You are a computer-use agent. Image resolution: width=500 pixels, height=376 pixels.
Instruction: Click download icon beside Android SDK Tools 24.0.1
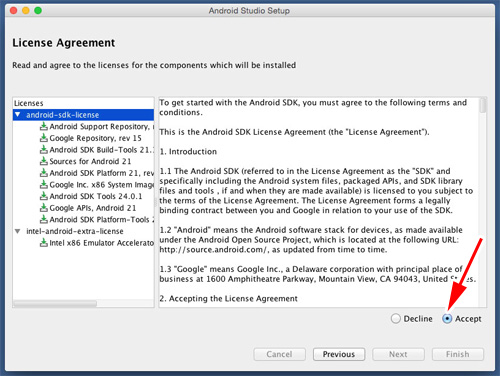pyautogui.click(x=44, y=196)
